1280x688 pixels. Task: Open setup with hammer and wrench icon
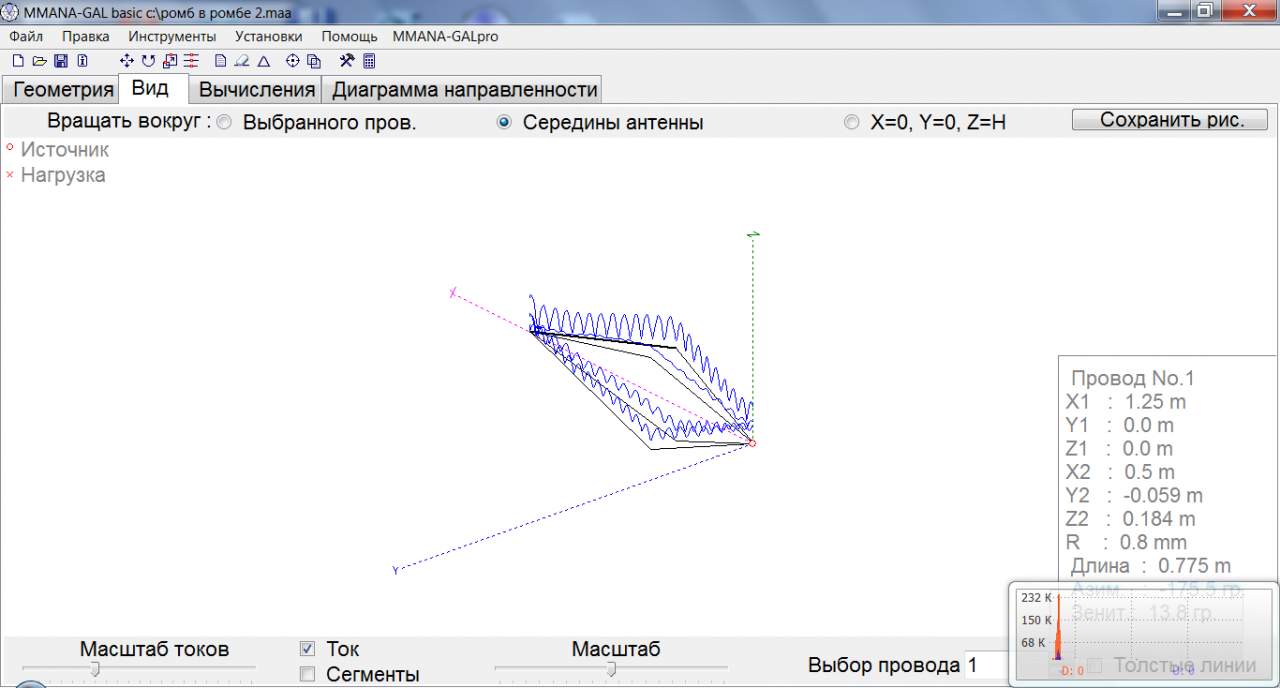(347, 61)
